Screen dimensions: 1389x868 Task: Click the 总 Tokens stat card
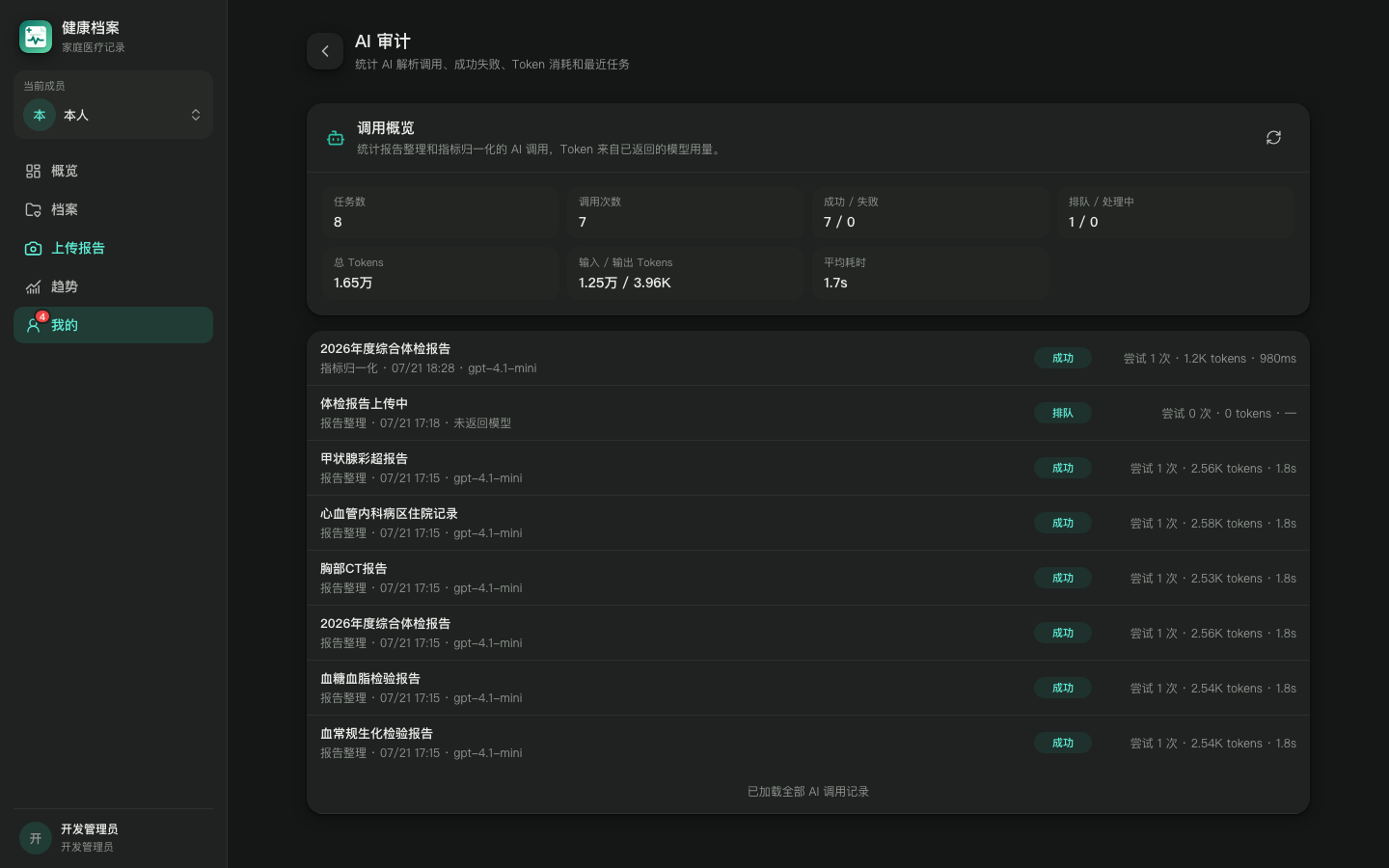(x=441, y=273)
